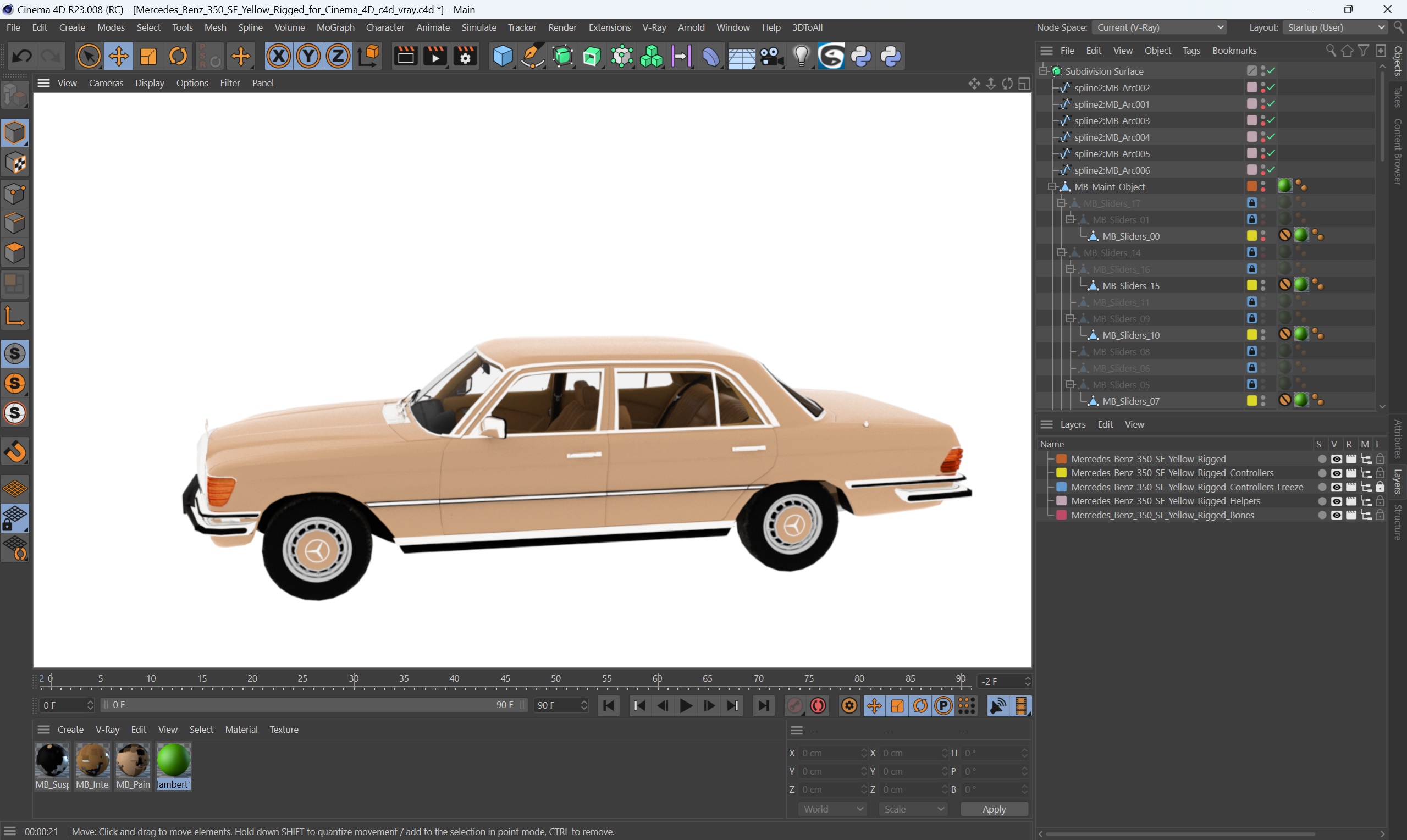Click the orange color swatch of Mercedes_Benz_350_SE_Yellow_Rigged layer
Screen dimensions: 1407x840
coord(1062,459)
